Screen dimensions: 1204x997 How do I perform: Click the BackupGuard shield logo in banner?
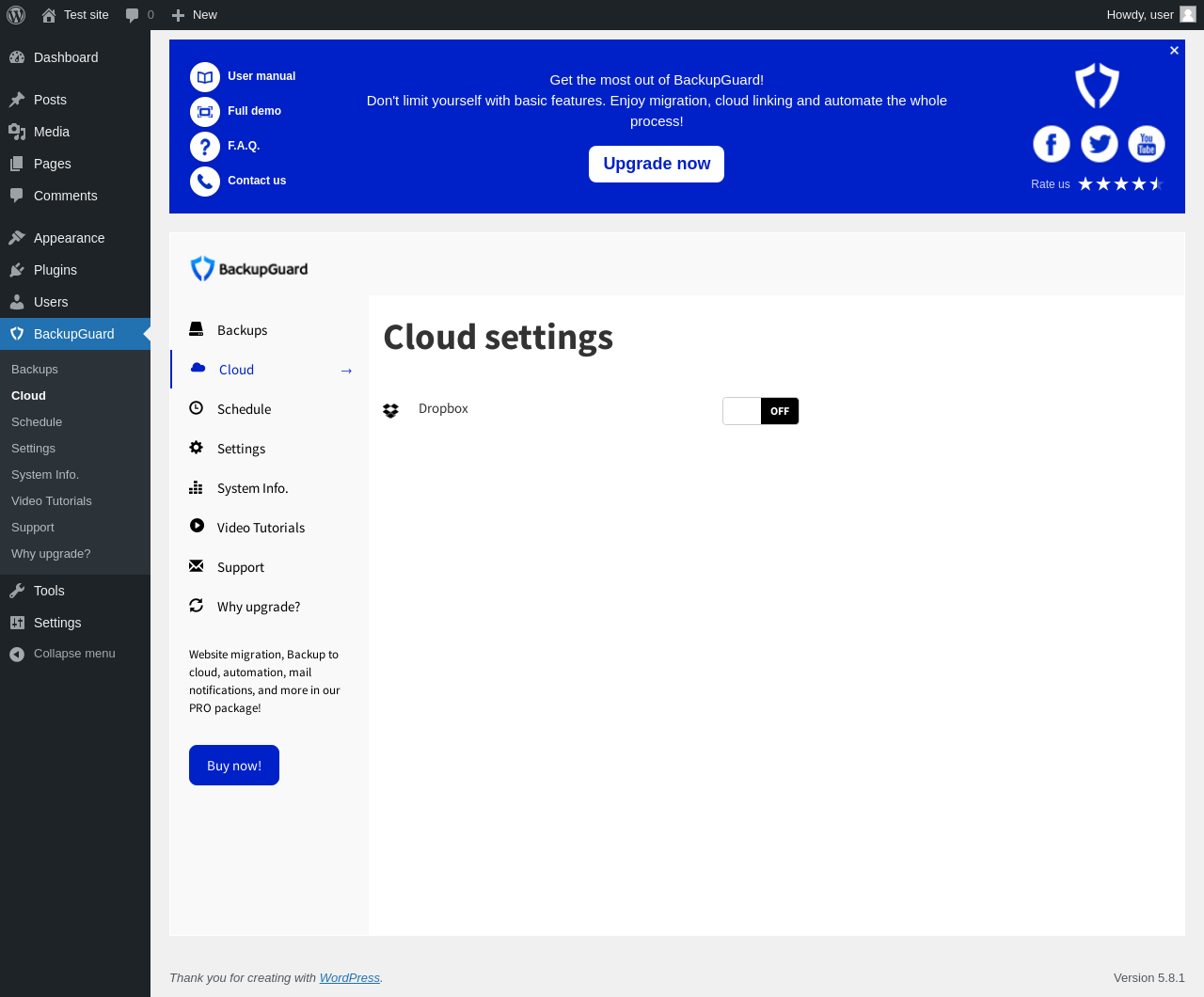pyautogui.click(x=1098, y=86)
